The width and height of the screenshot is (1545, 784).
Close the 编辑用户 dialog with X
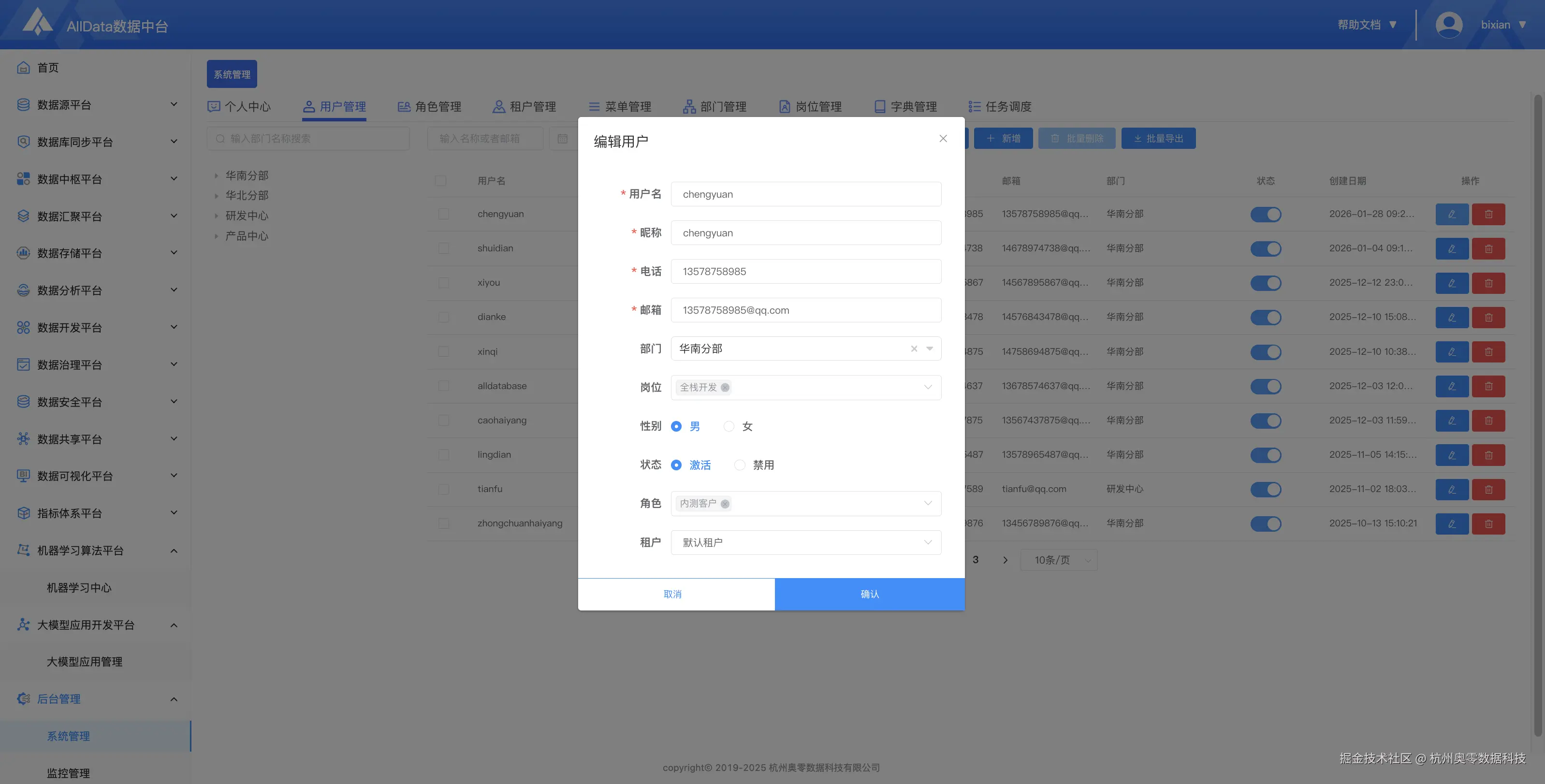[943, 139]
